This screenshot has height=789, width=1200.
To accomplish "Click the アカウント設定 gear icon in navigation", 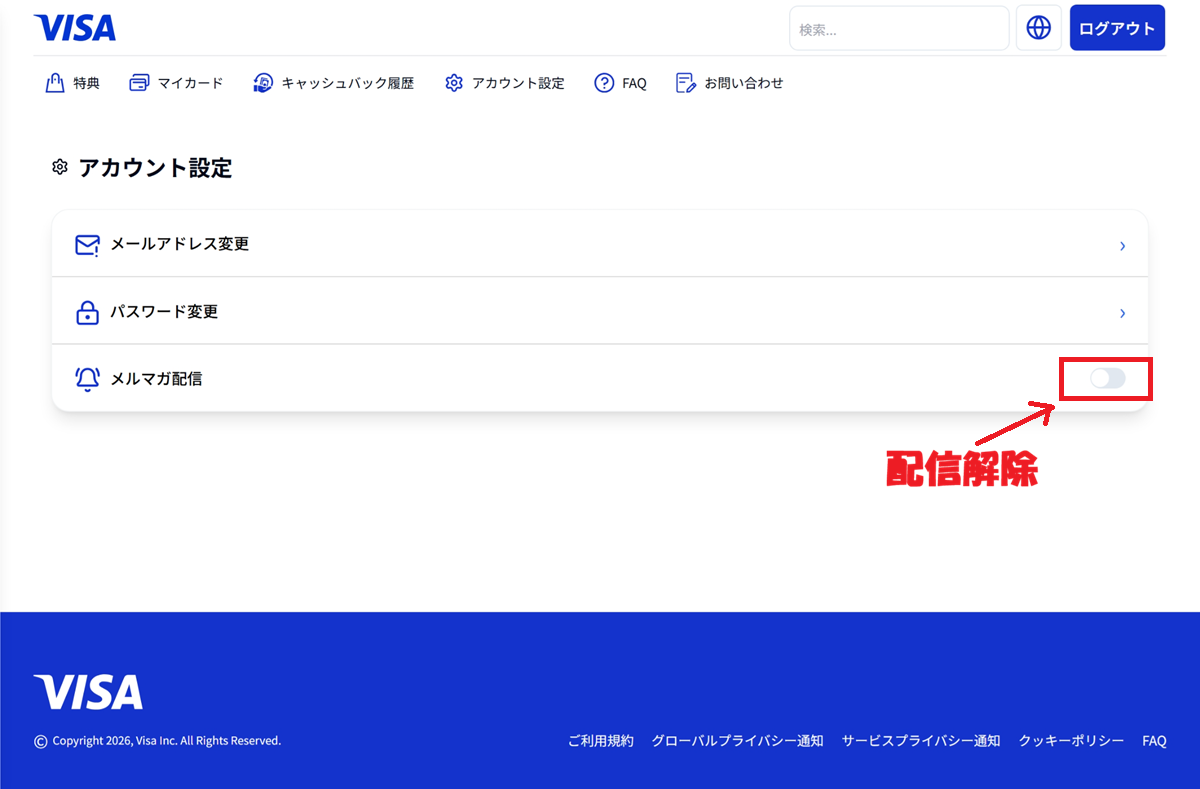I will click(x=454, y=83).
